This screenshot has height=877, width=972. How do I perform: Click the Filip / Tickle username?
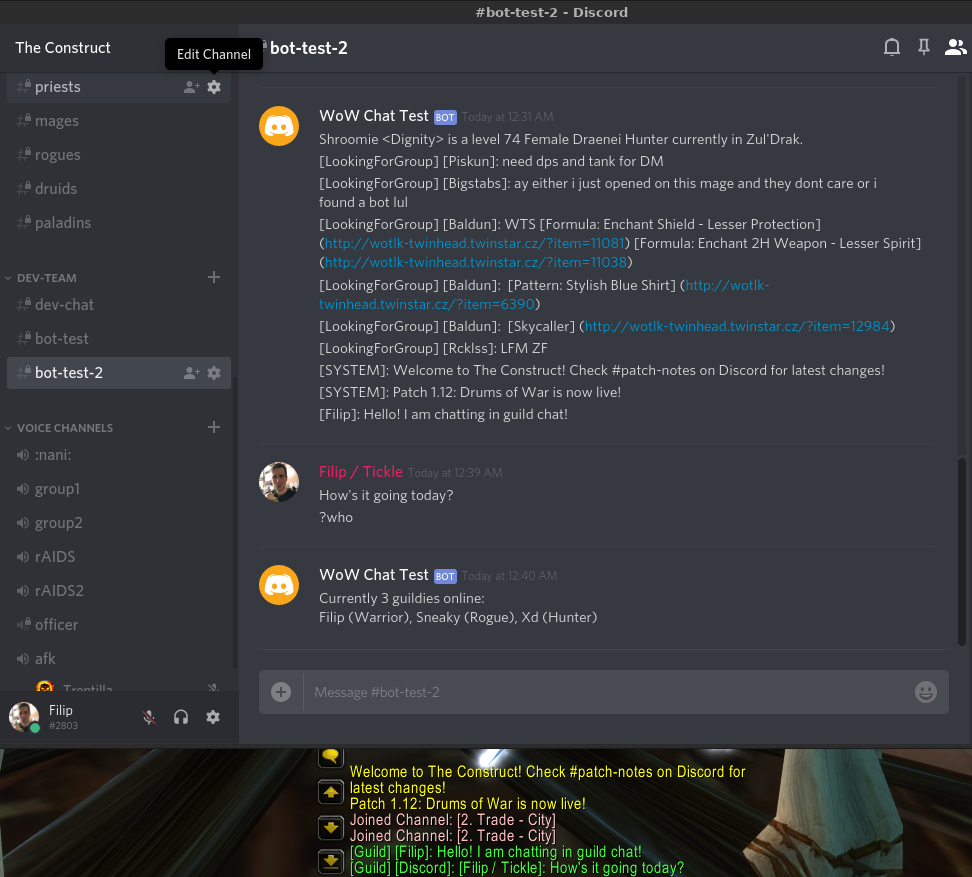361,472
